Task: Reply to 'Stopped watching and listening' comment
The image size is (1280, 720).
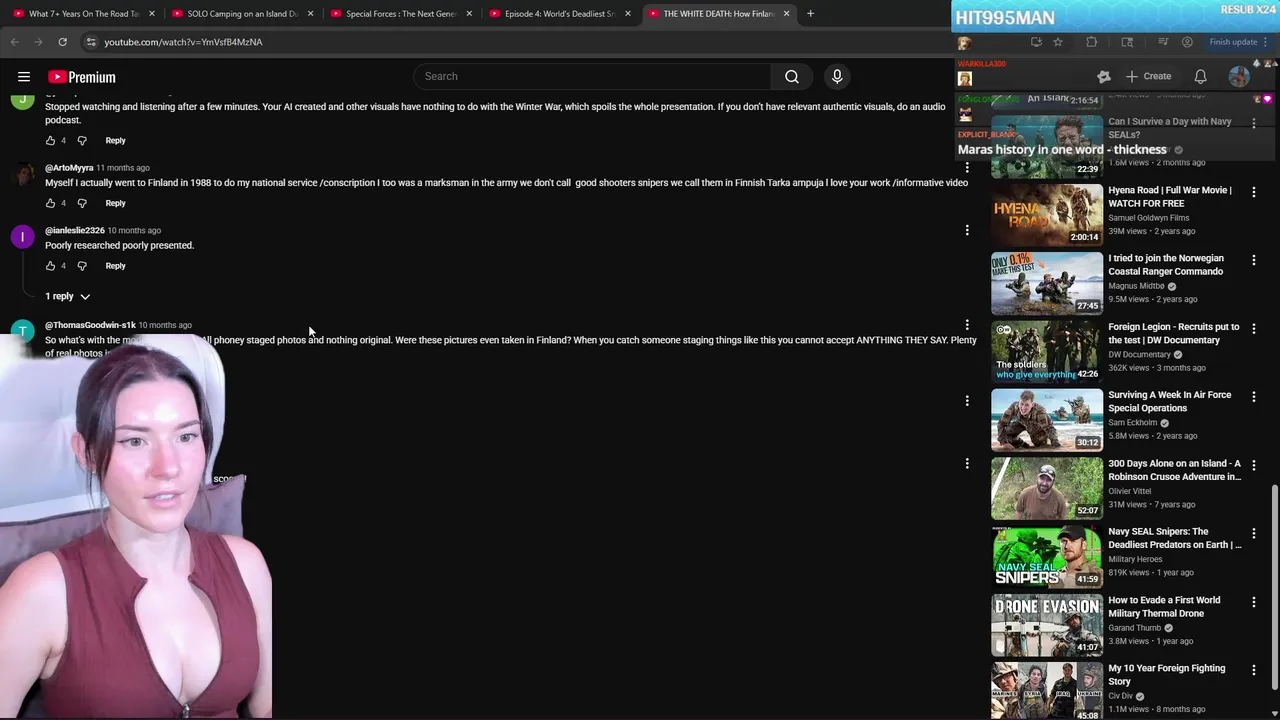Action: click(x=115, y=141)
